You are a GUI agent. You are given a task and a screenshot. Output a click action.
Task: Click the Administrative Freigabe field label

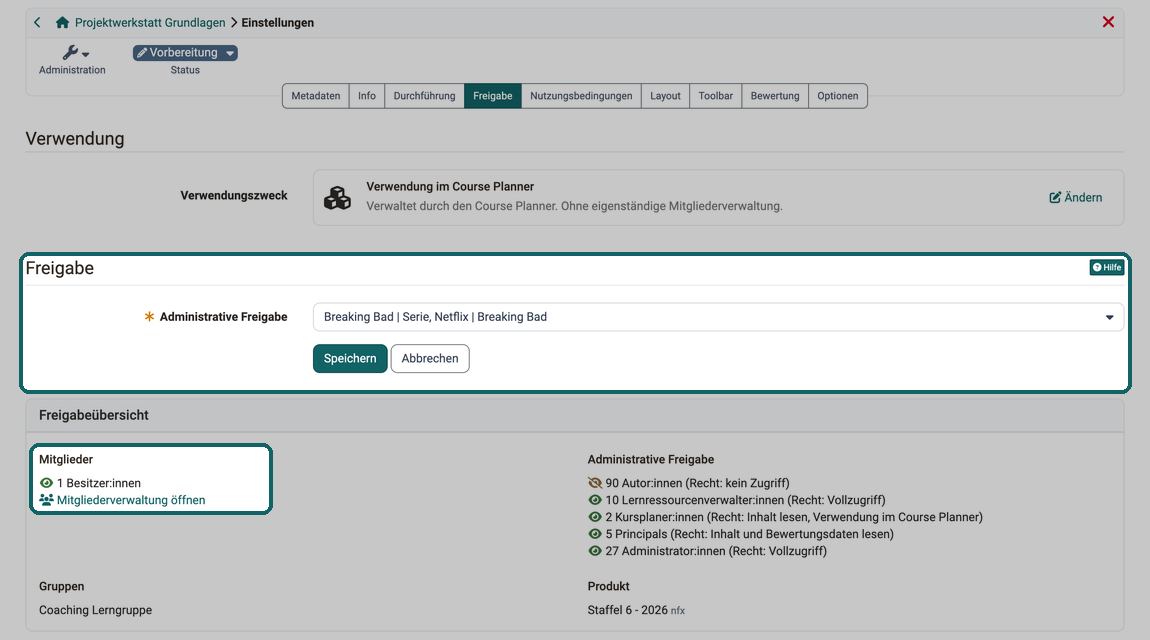pyautogui.click(x=224, y=317)
